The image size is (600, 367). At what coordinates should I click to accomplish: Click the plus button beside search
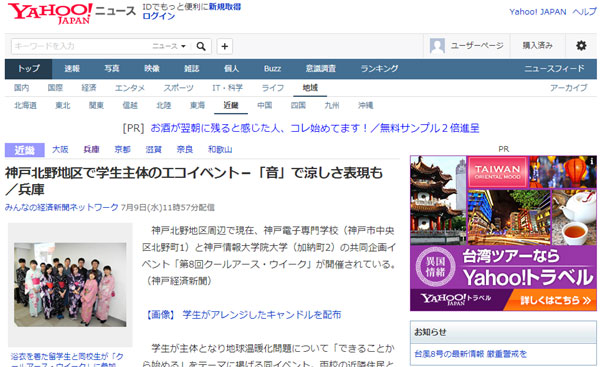click(x=225, y=46)
